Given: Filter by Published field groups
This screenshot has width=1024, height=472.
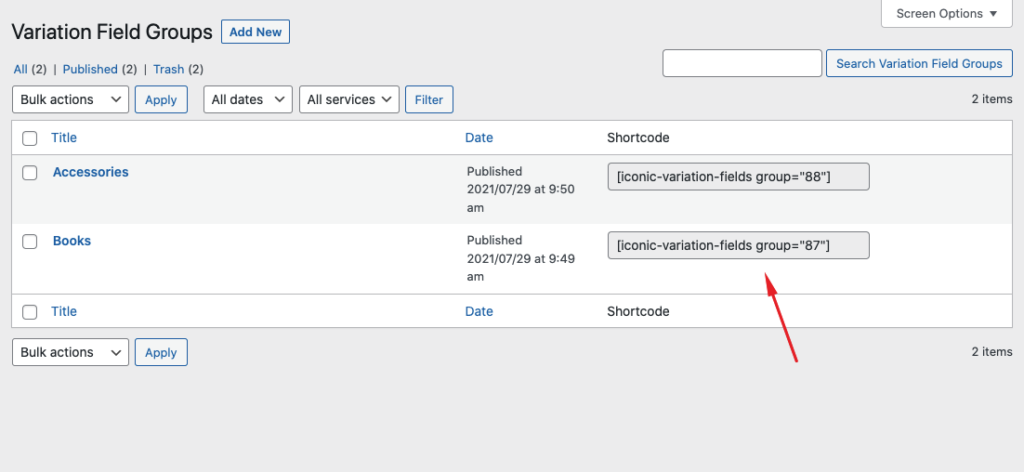Looking at the screenshot, I should pyautogui.click(x=90, y=69).
